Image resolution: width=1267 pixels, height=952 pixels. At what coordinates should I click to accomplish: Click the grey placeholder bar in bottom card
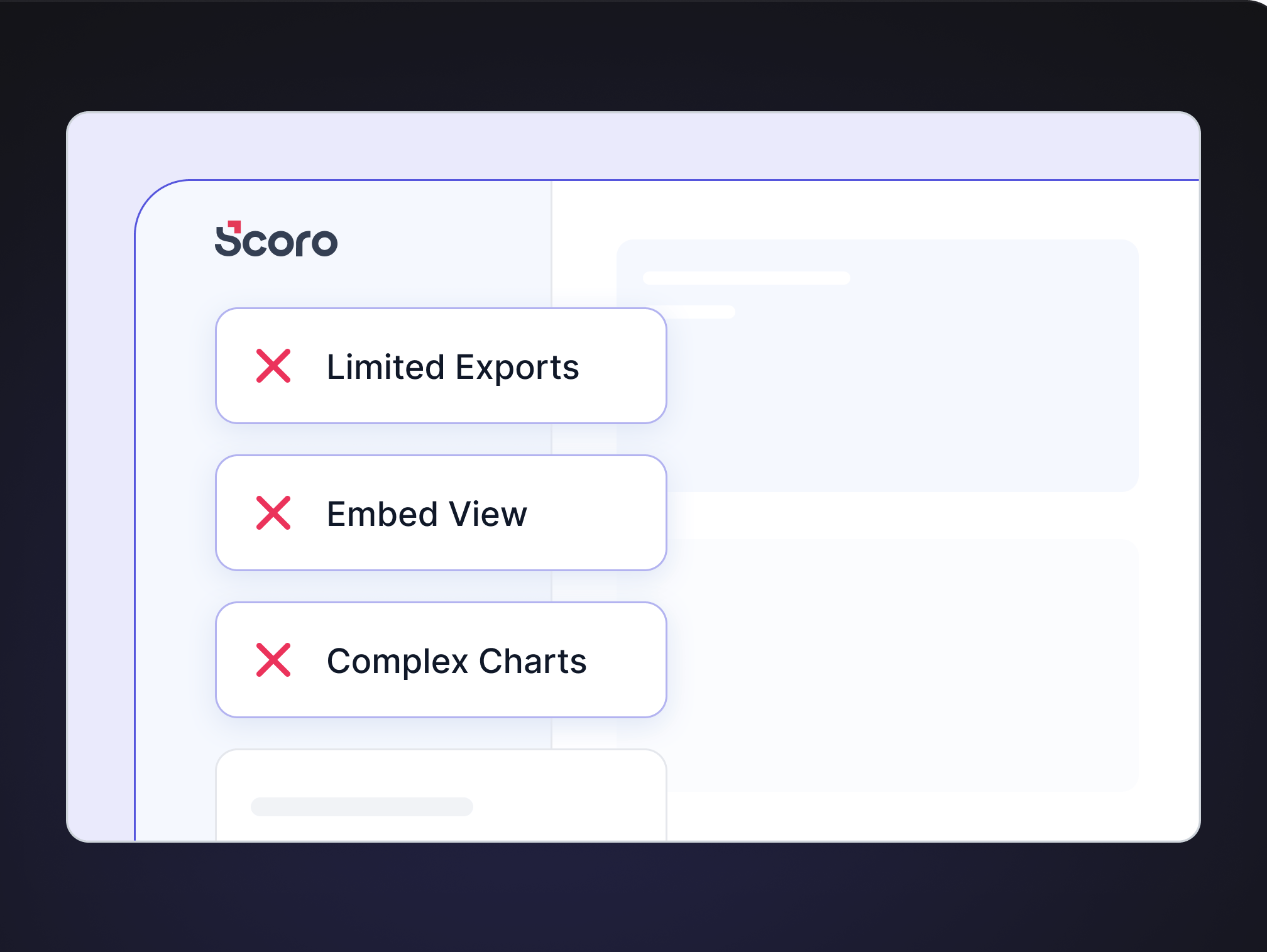point(361,807)
